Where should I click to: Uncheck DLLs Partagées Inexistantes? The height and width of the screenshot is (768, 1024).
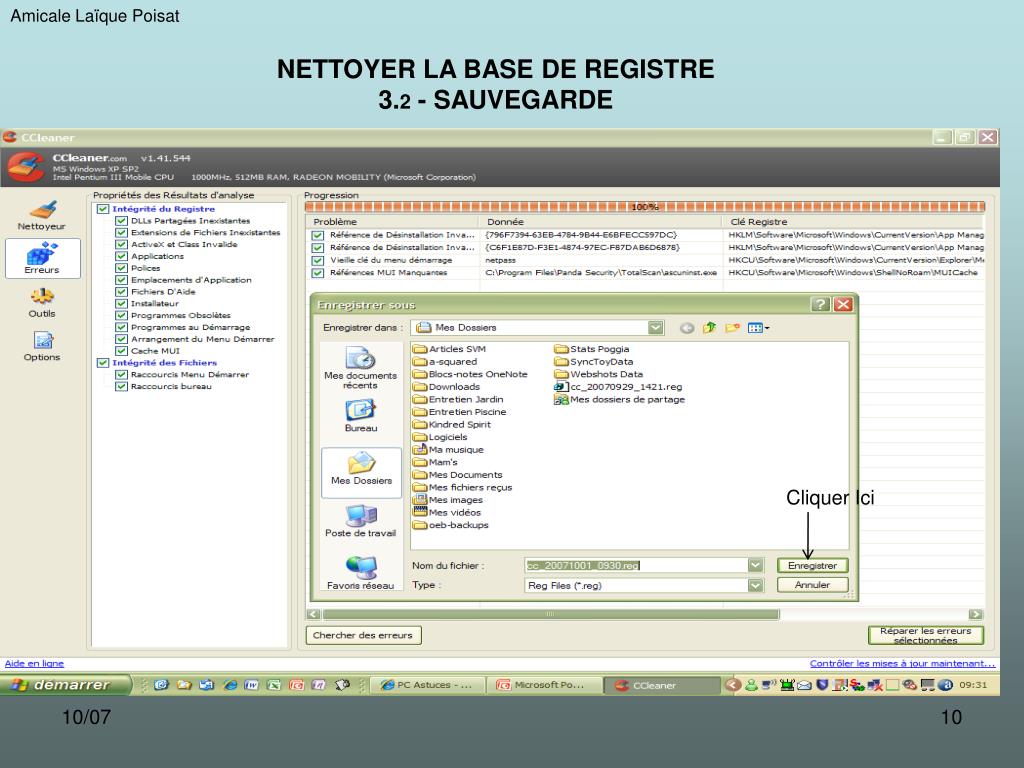[121, 221]
